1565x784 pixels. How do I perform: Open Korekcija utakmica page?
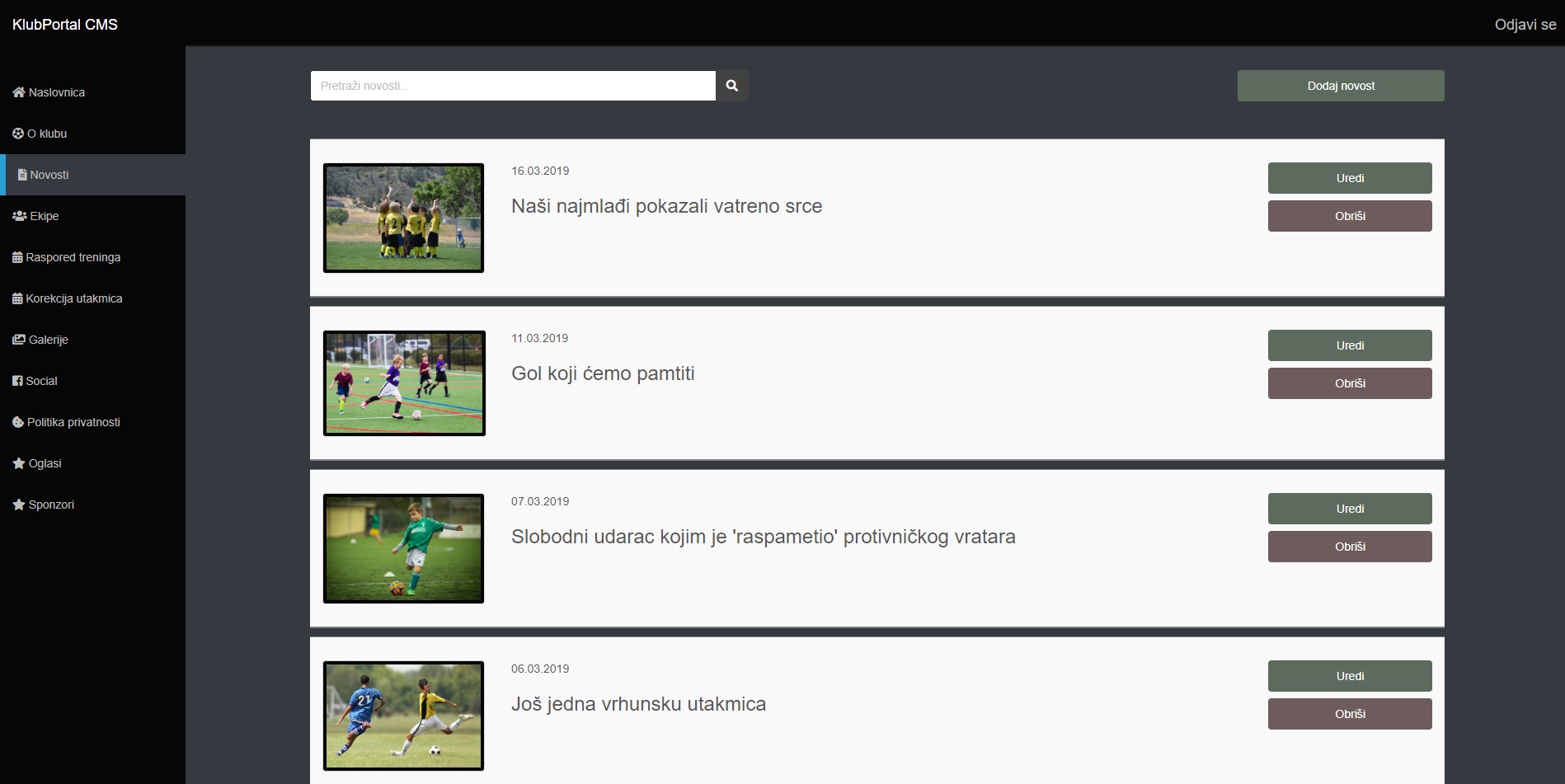tap(92, 298)
